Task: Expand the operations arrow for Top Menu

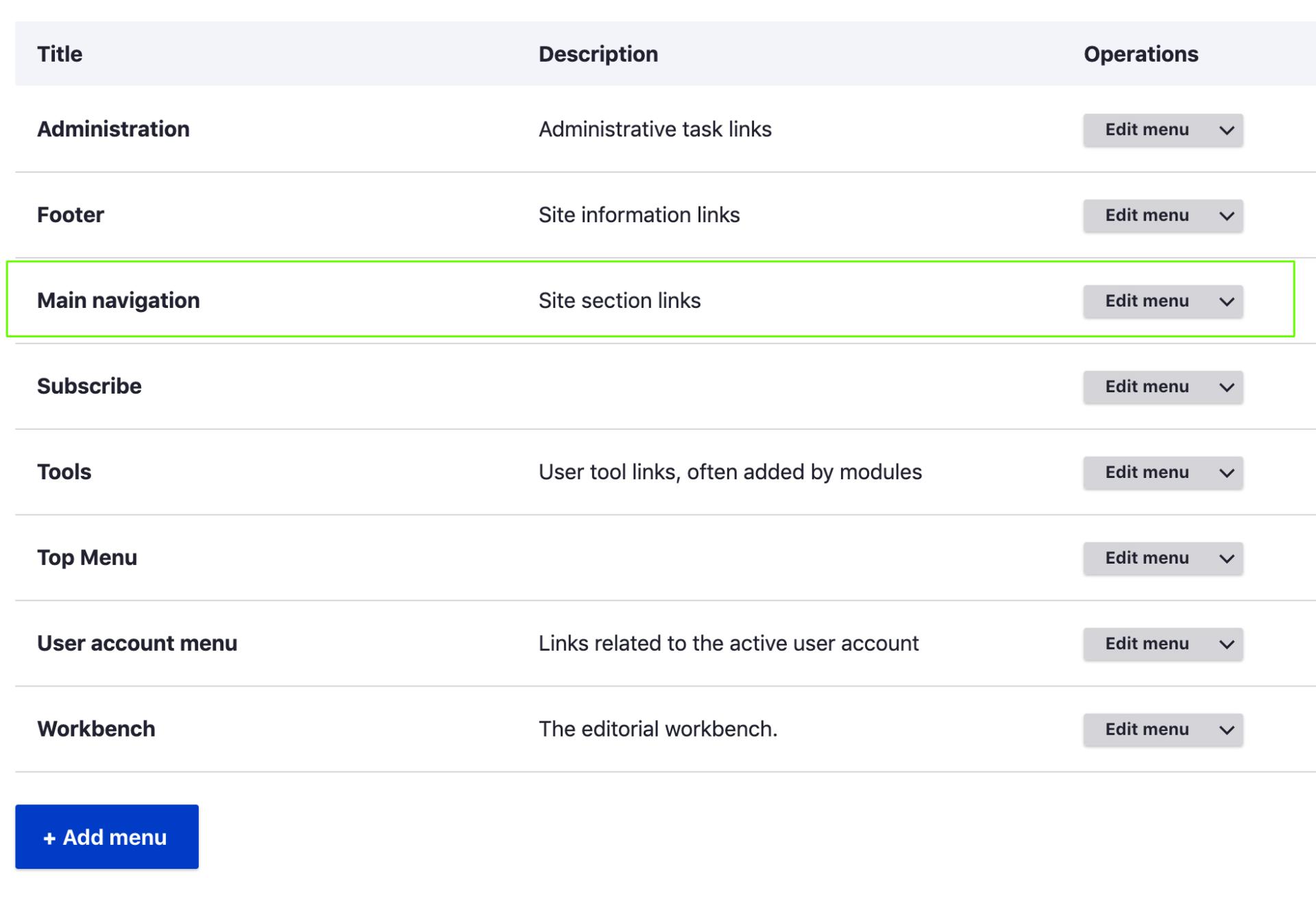Action: 1227,558
